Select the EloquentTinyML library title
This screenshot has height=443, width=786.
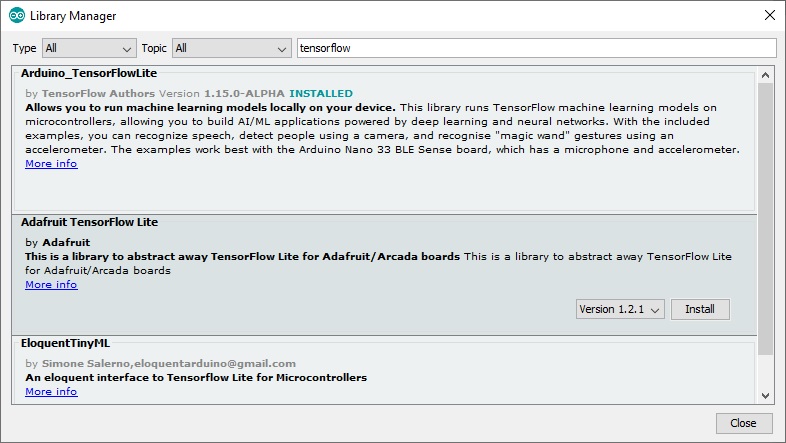[x=68, y=343]
